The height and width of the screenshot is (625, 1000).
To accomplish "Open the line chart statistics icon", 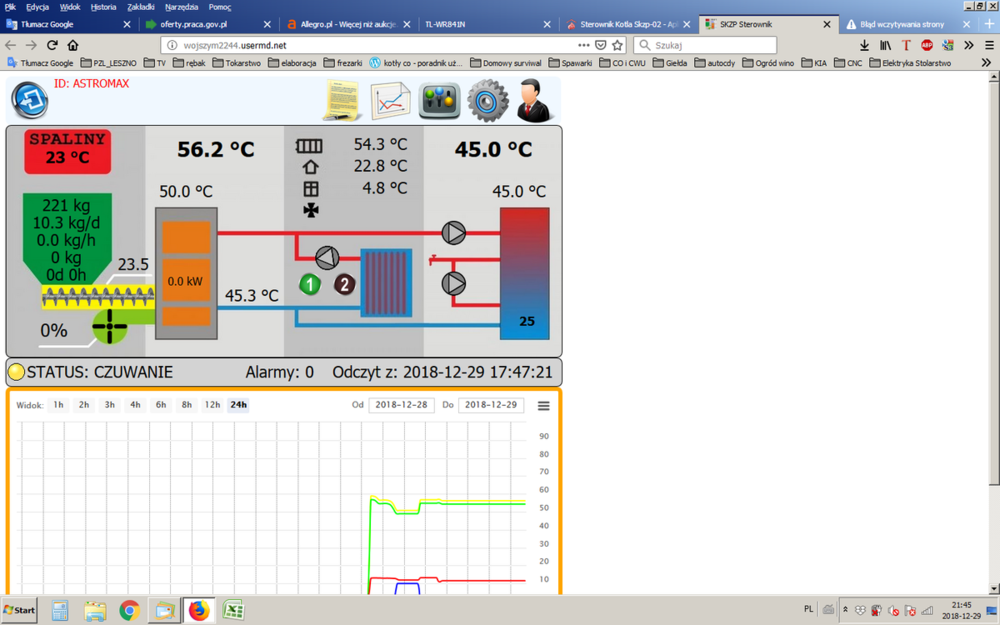I will 390,100.
